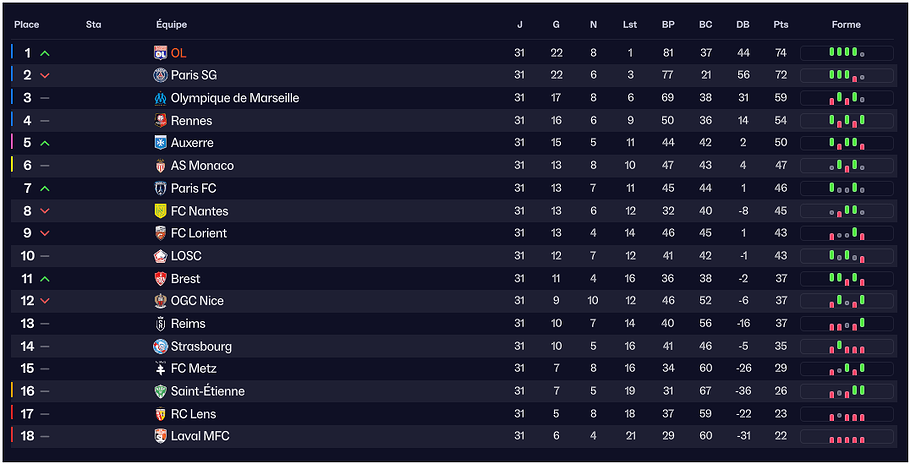This screenshot has height=464, width=910.
Task: Open the Laval MFC team link
Action: pos(200,436)
